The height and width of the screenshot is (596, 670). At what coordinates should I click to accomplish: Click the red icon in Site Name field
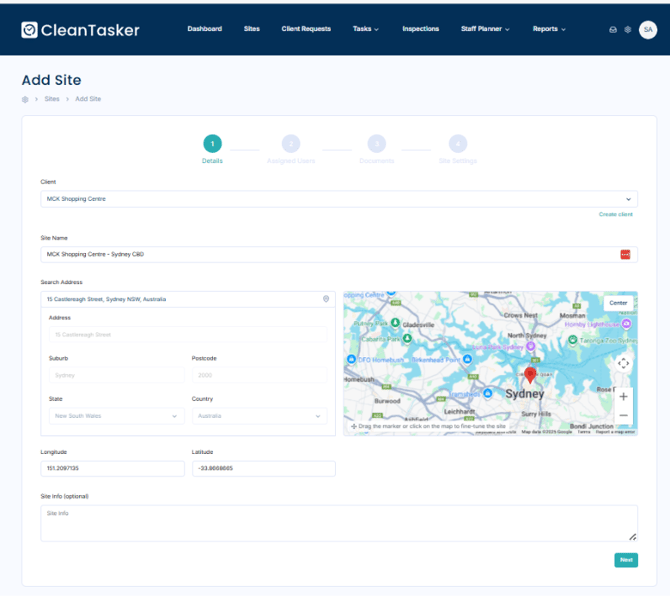tap(625, 254)
